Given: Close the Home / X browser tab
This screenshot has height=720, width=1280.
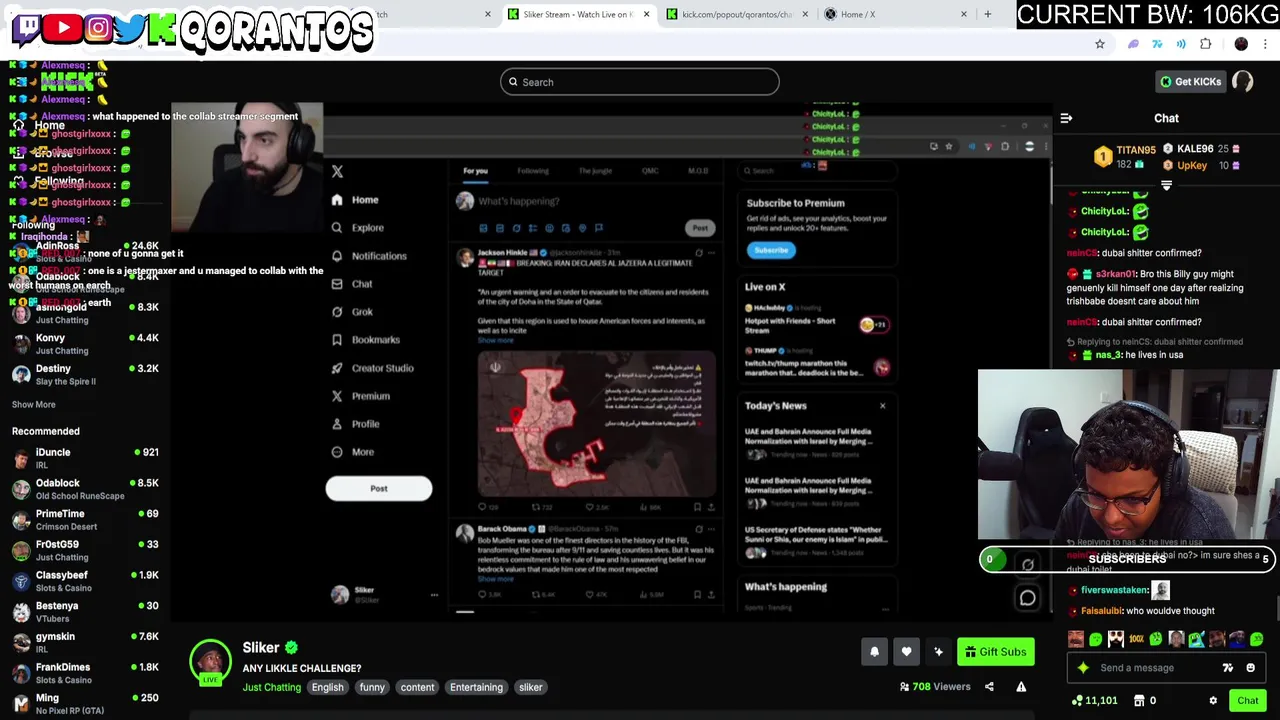Looking at the screenshot, I should click(964, 14).
